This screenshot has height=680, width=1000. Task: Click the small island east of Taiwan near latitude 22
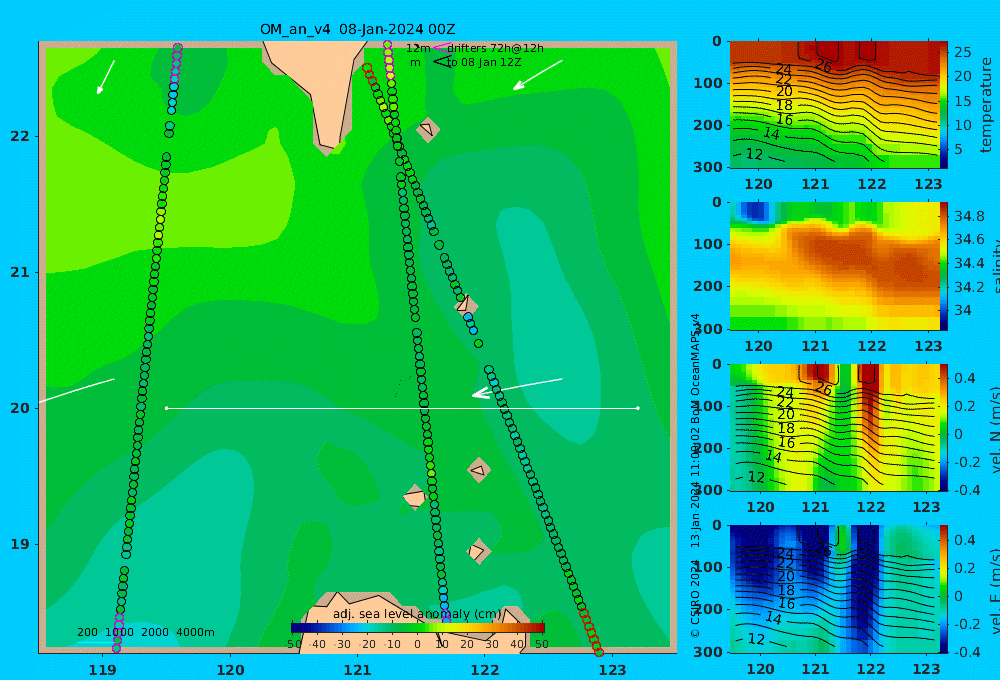pyautogui.click(x=427, y=129)
